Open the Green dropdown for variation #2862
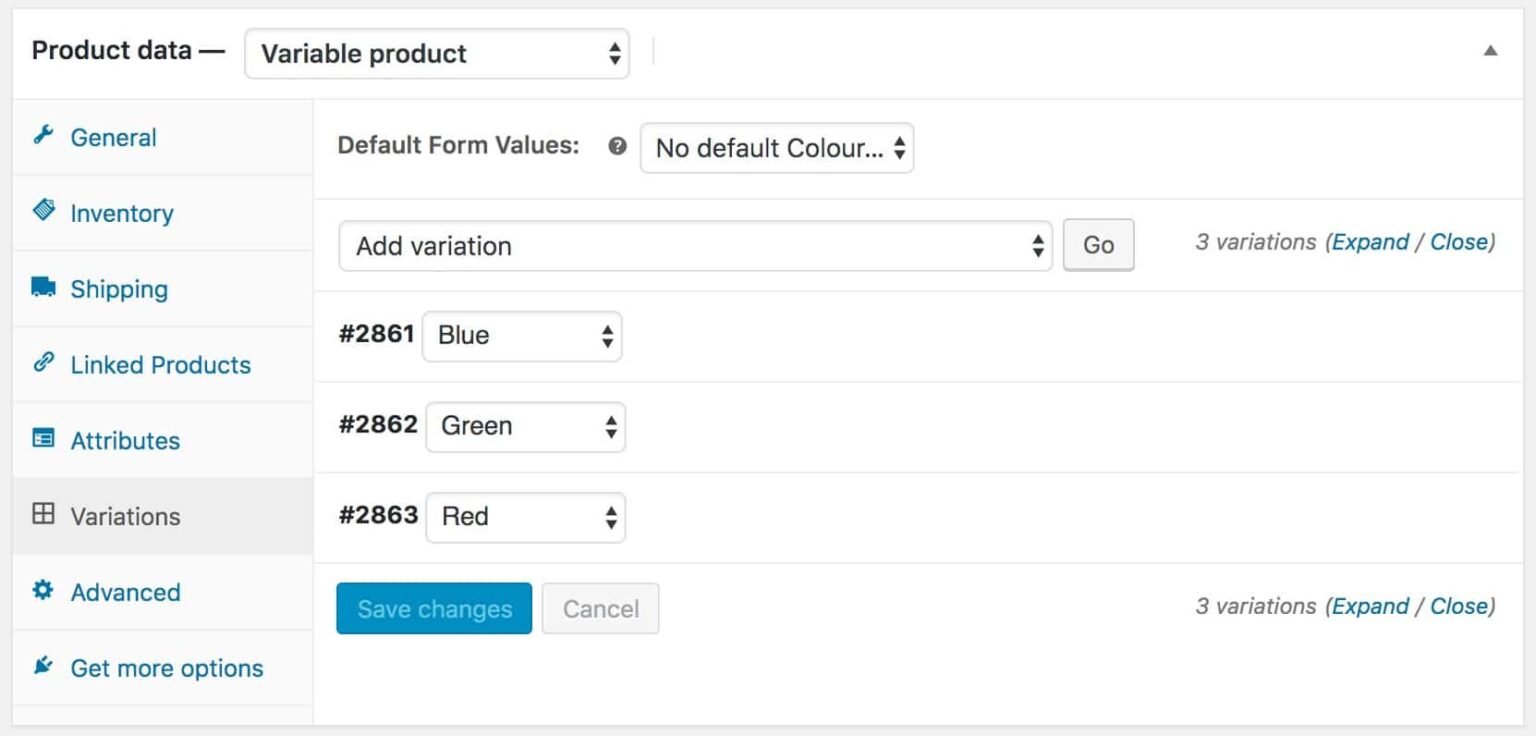Image resolution: width=1536 pixels, height=736 pixels. 525,426
